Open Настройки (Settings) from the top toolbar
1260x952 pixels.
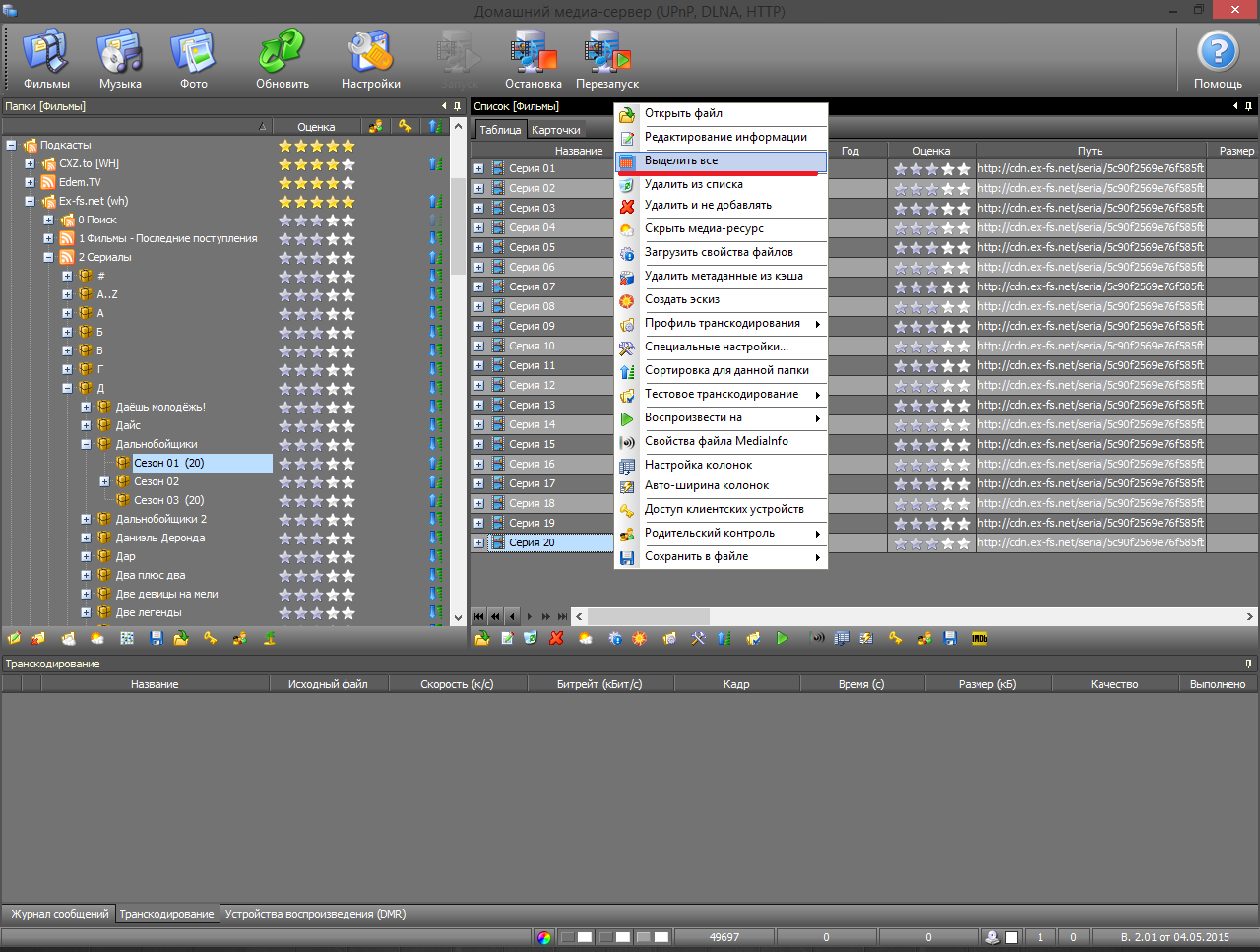pos(370,59)
